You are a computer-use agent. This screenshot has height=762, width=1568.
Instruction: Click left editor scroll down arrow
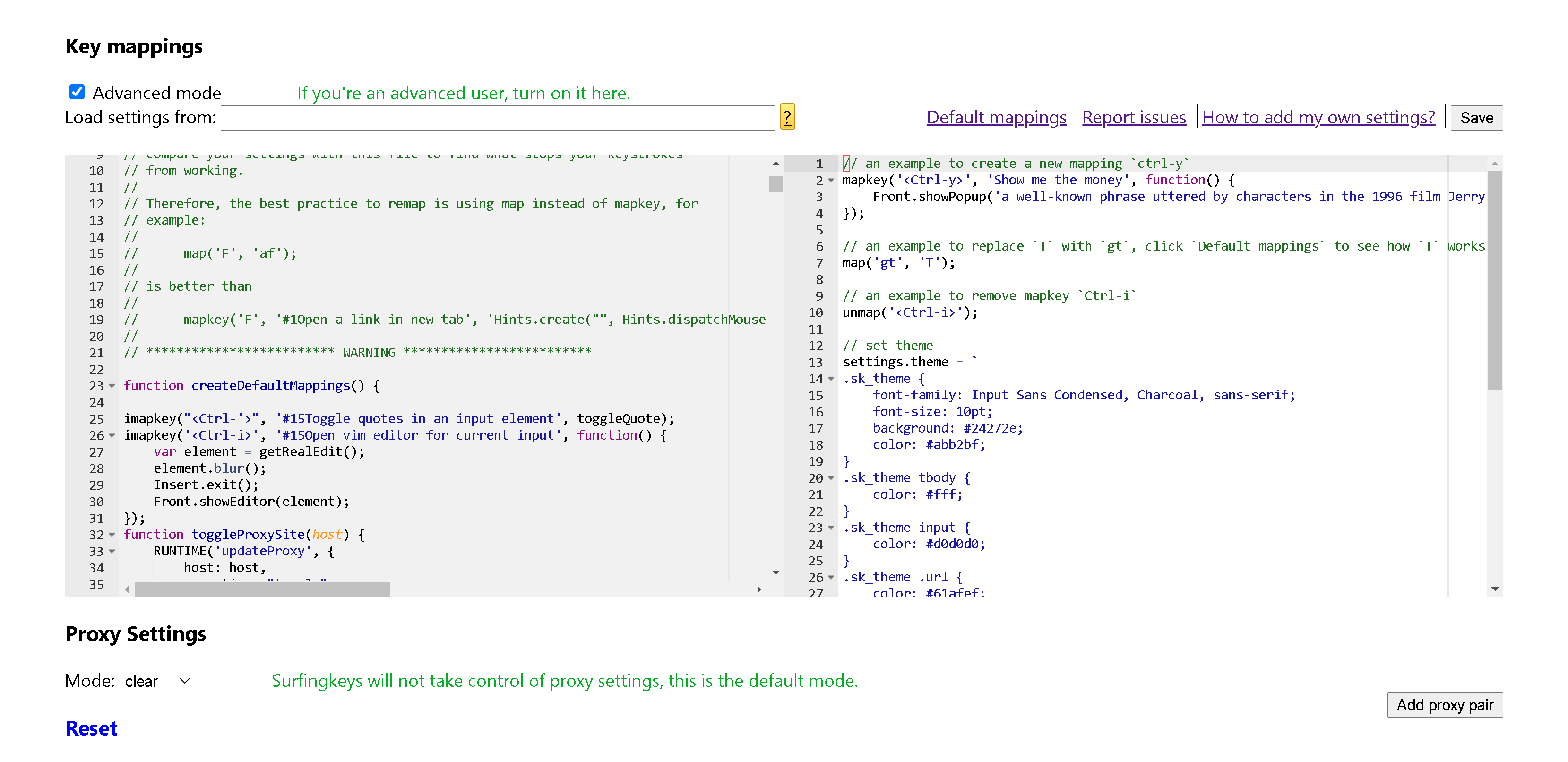tap(775, 572)
